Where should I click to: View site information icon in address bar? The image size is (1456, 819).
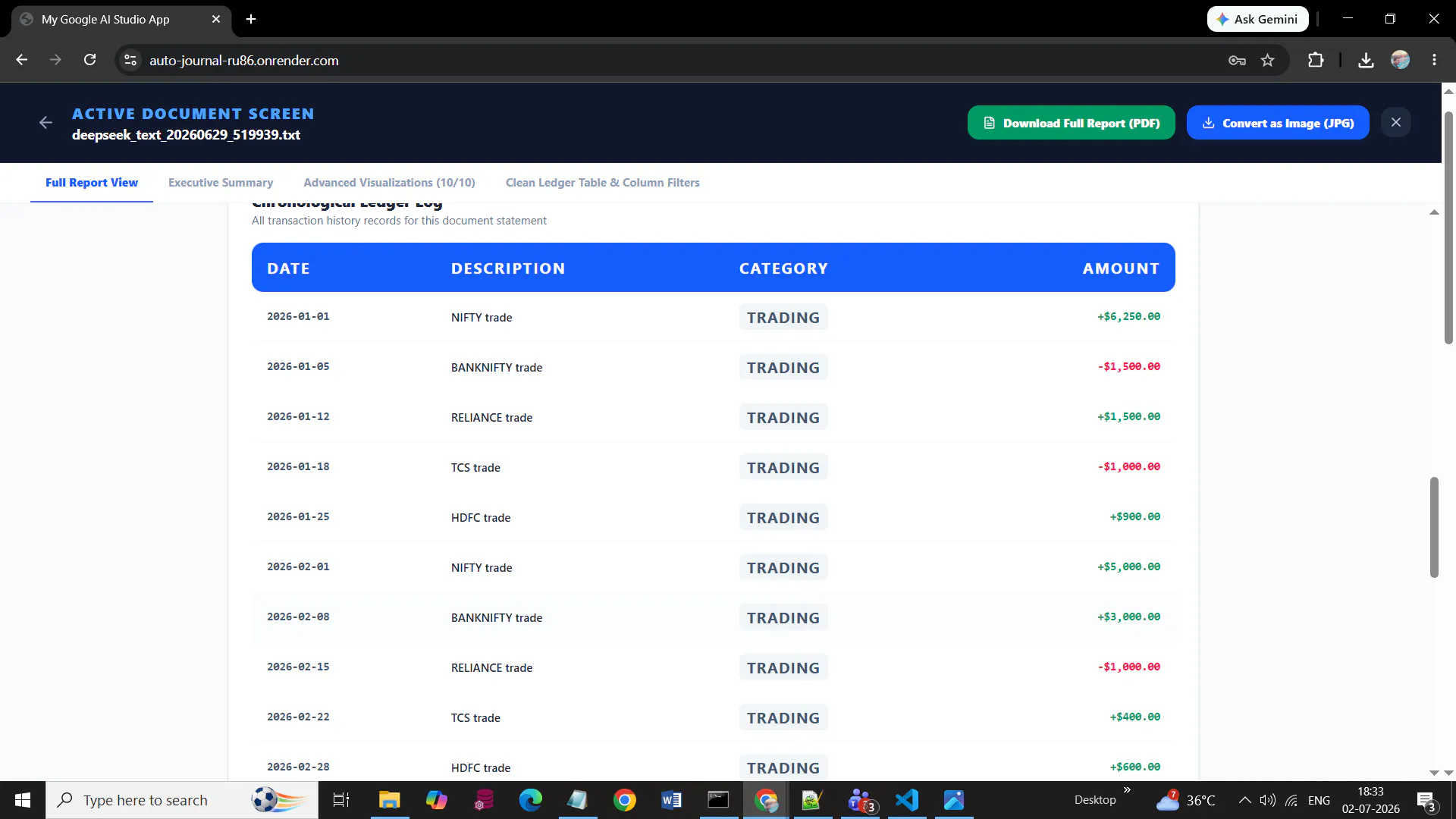coord(130,61)
